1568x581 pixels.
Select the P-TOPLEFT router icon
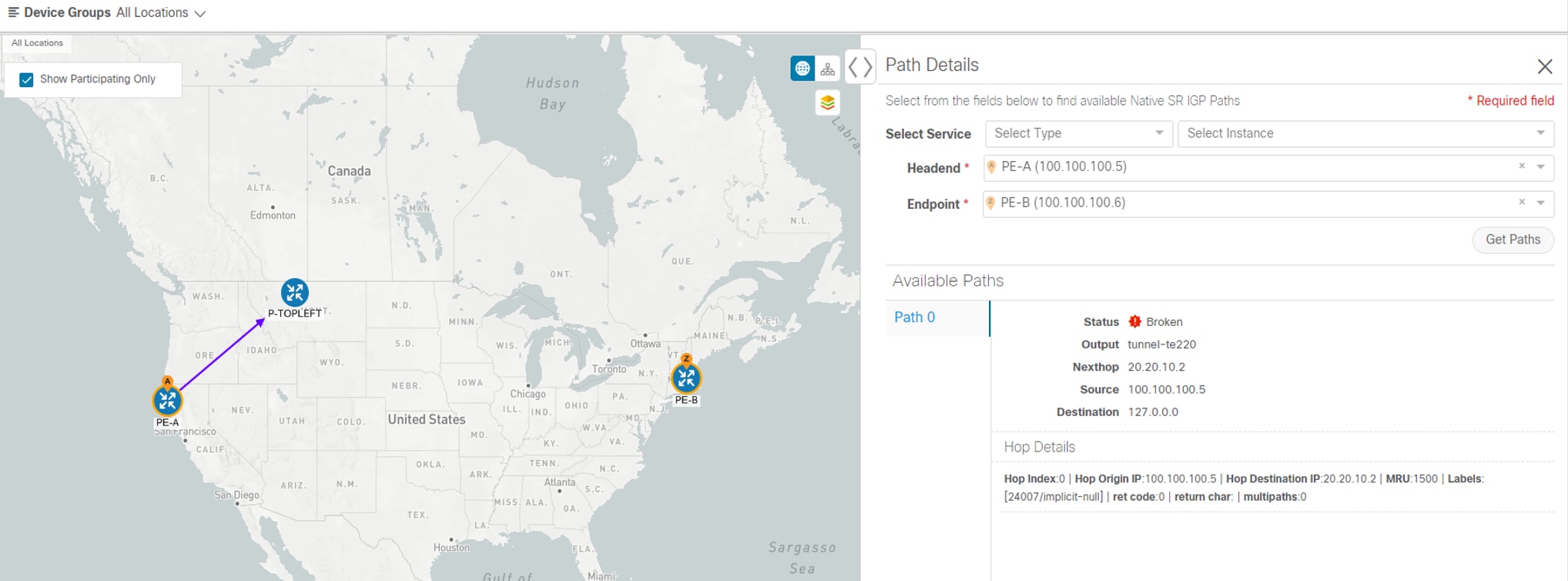[294, 293]
